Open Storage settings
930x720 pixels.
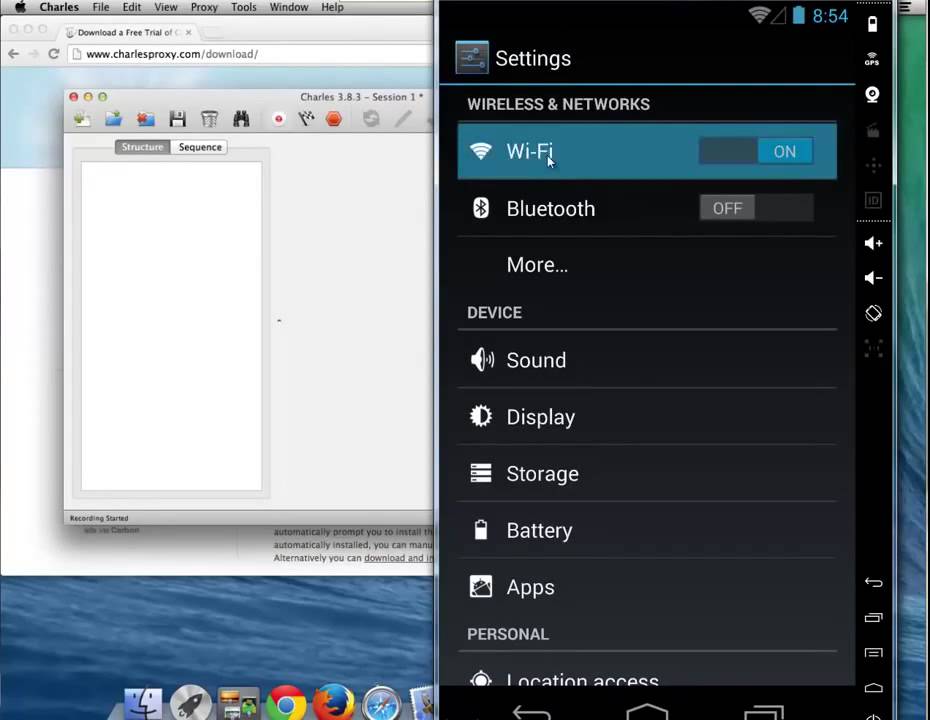647,473
